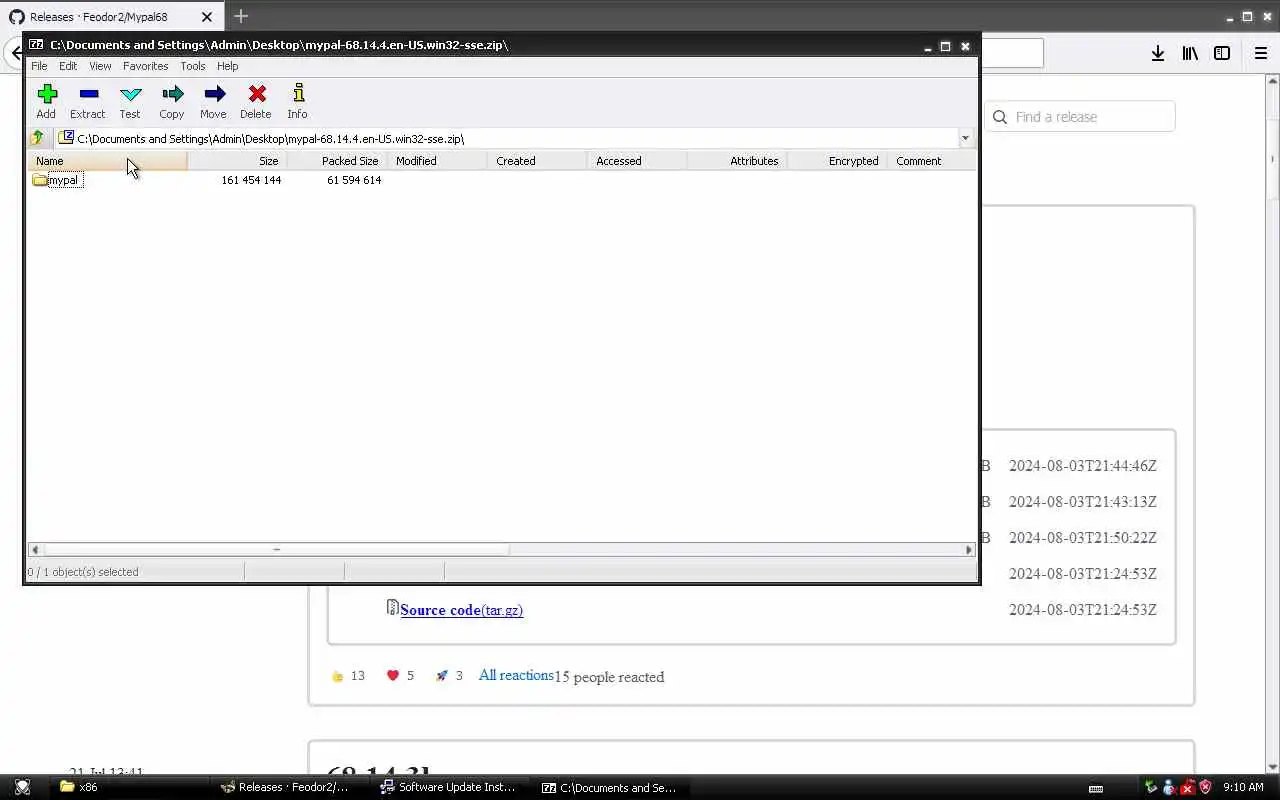Sort by the Packed Size column

[337, 161]
